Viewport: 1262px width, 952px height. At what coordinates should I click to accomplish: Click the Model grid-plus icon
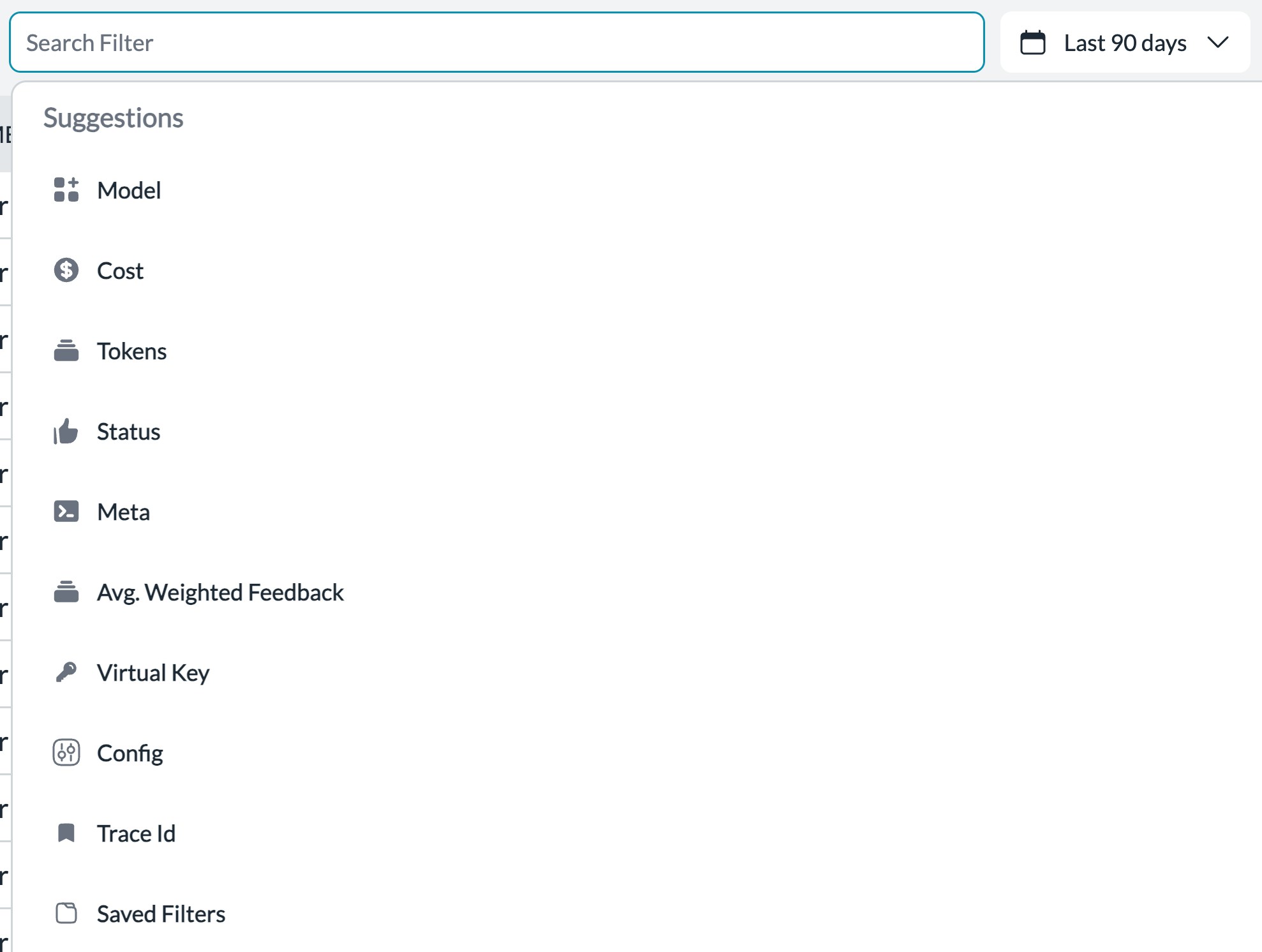point(66,190)
